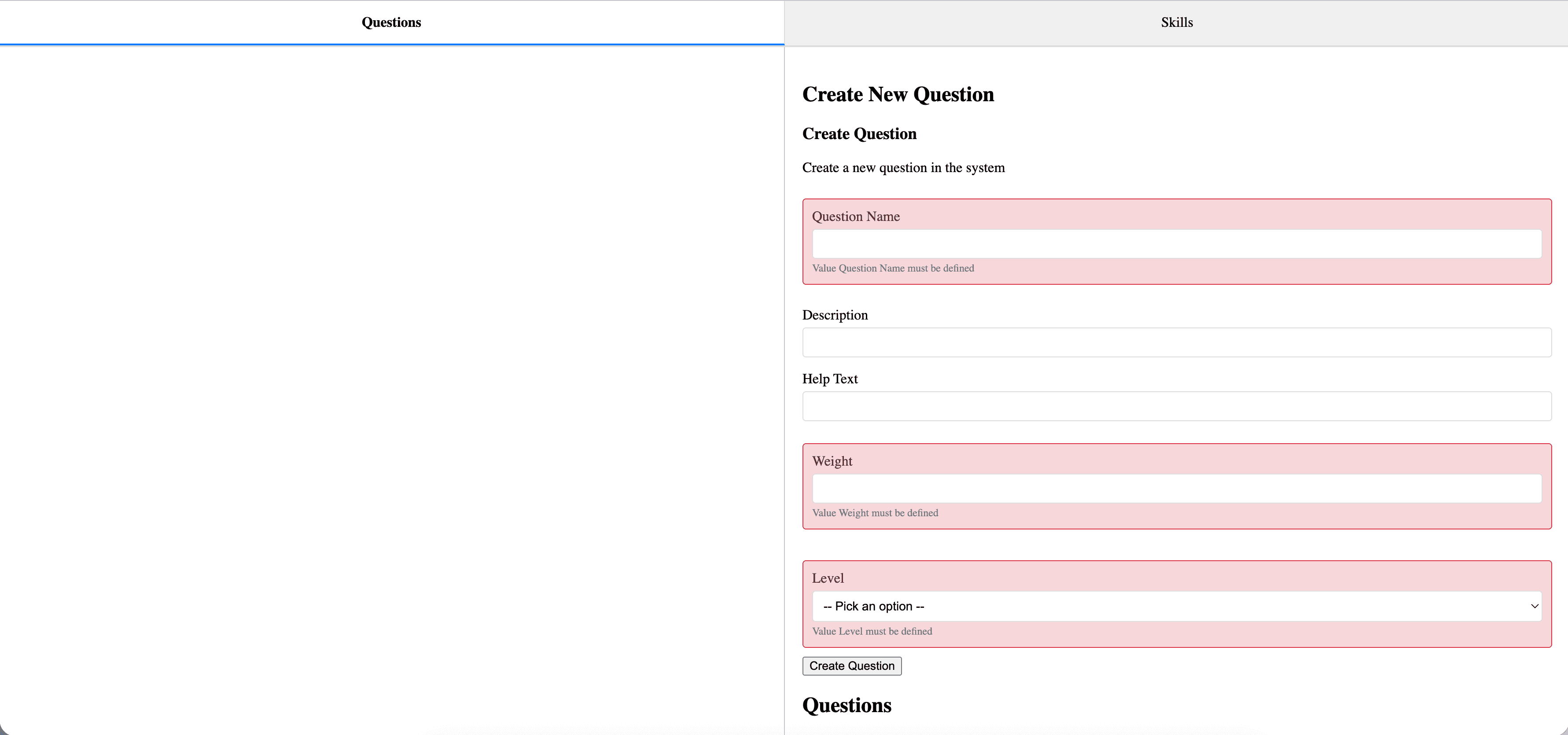
Task: Click the Help Text label
Action: pyautogui.click(x=830, y=379)
